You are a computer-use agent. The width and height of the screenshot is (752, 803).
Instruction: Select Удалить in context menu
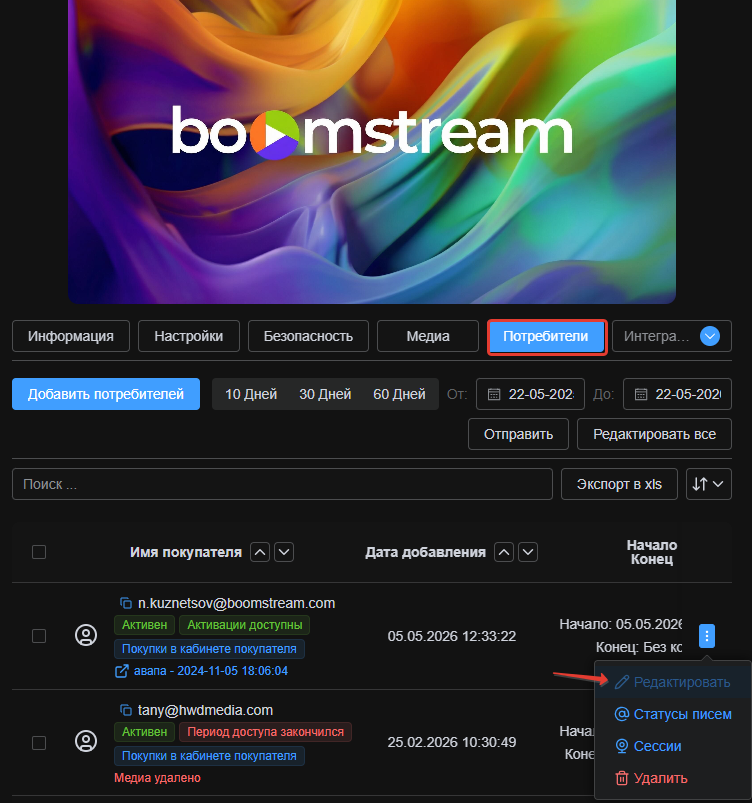[x=673, y=778]
